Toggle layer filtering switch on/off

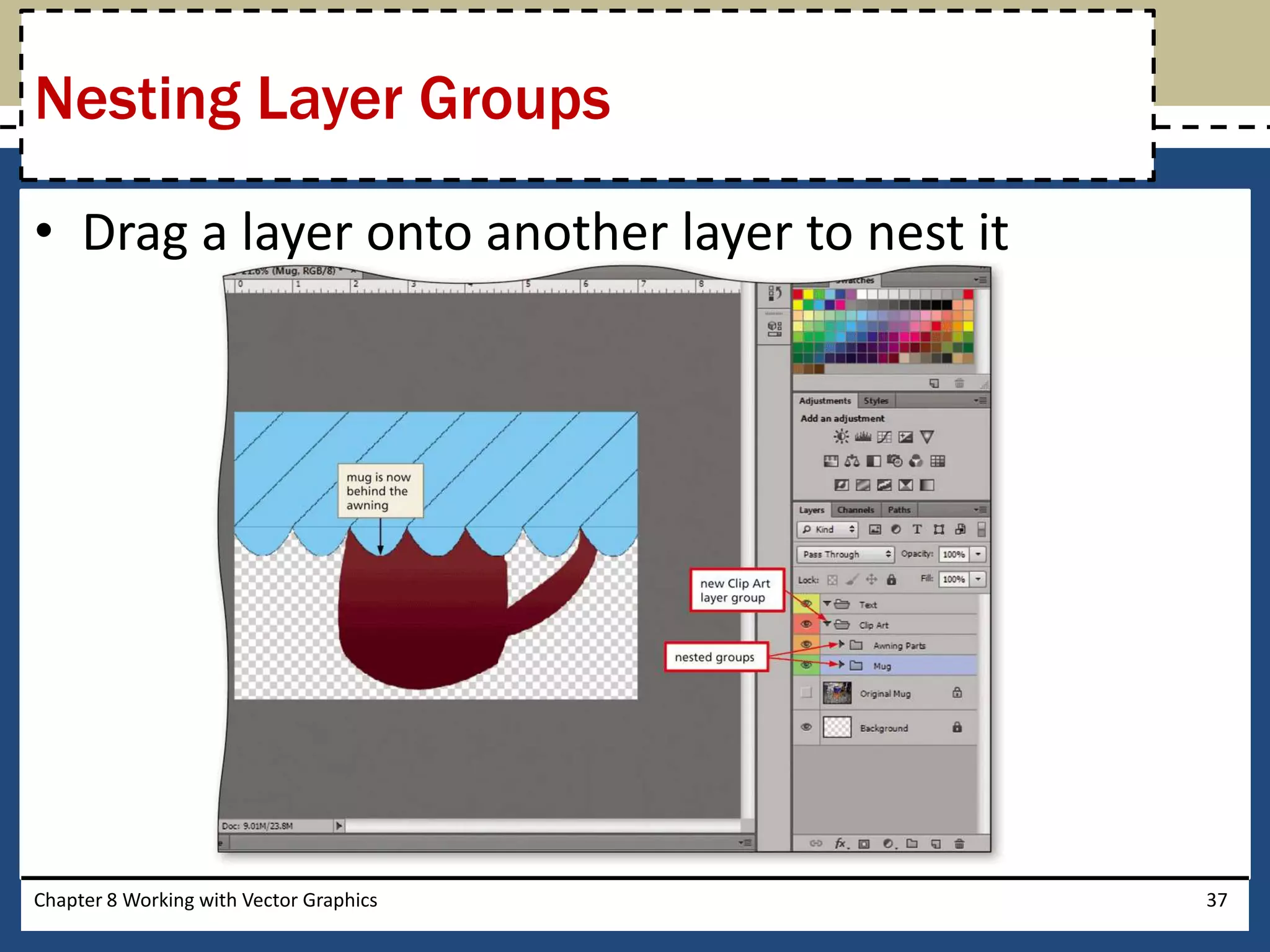(981, 529)
